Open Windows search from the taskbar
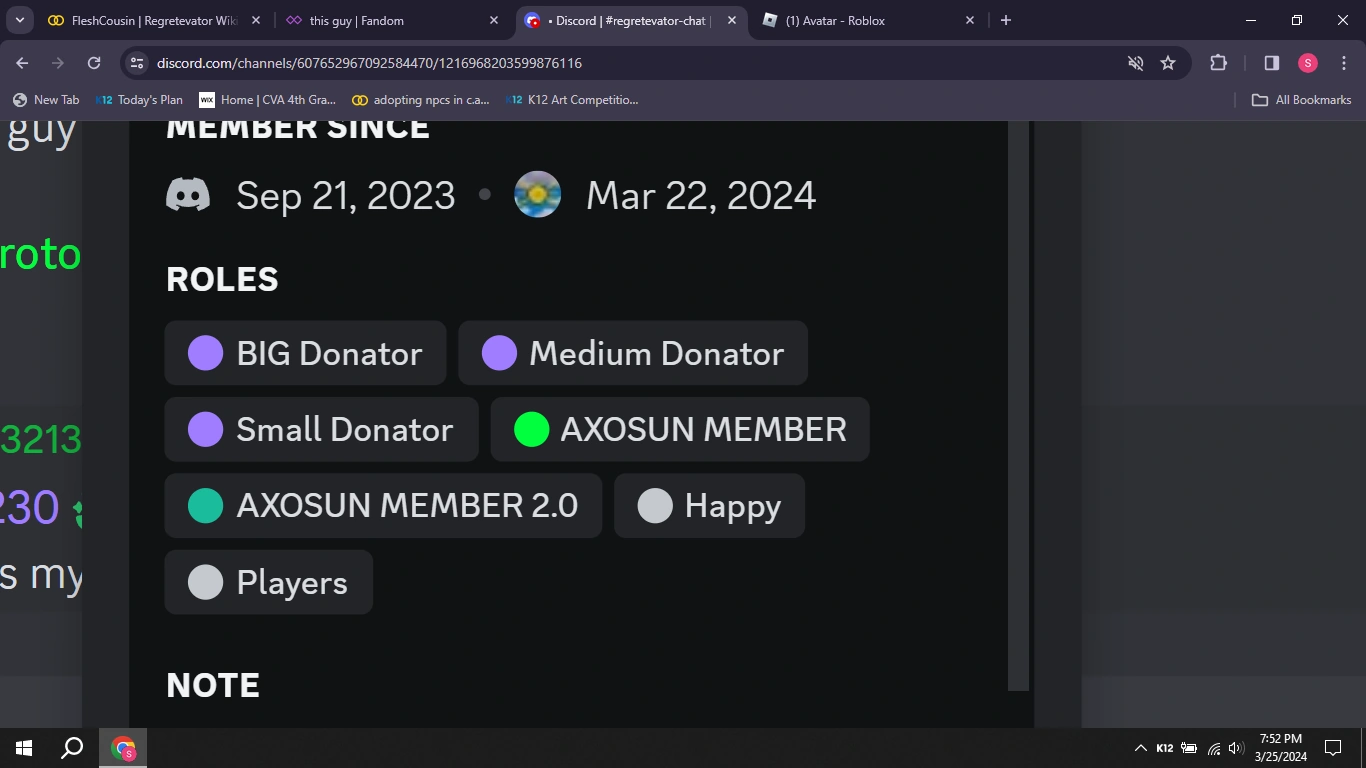Viewport: 1366px width, 768px height. [x=70, y=747]
